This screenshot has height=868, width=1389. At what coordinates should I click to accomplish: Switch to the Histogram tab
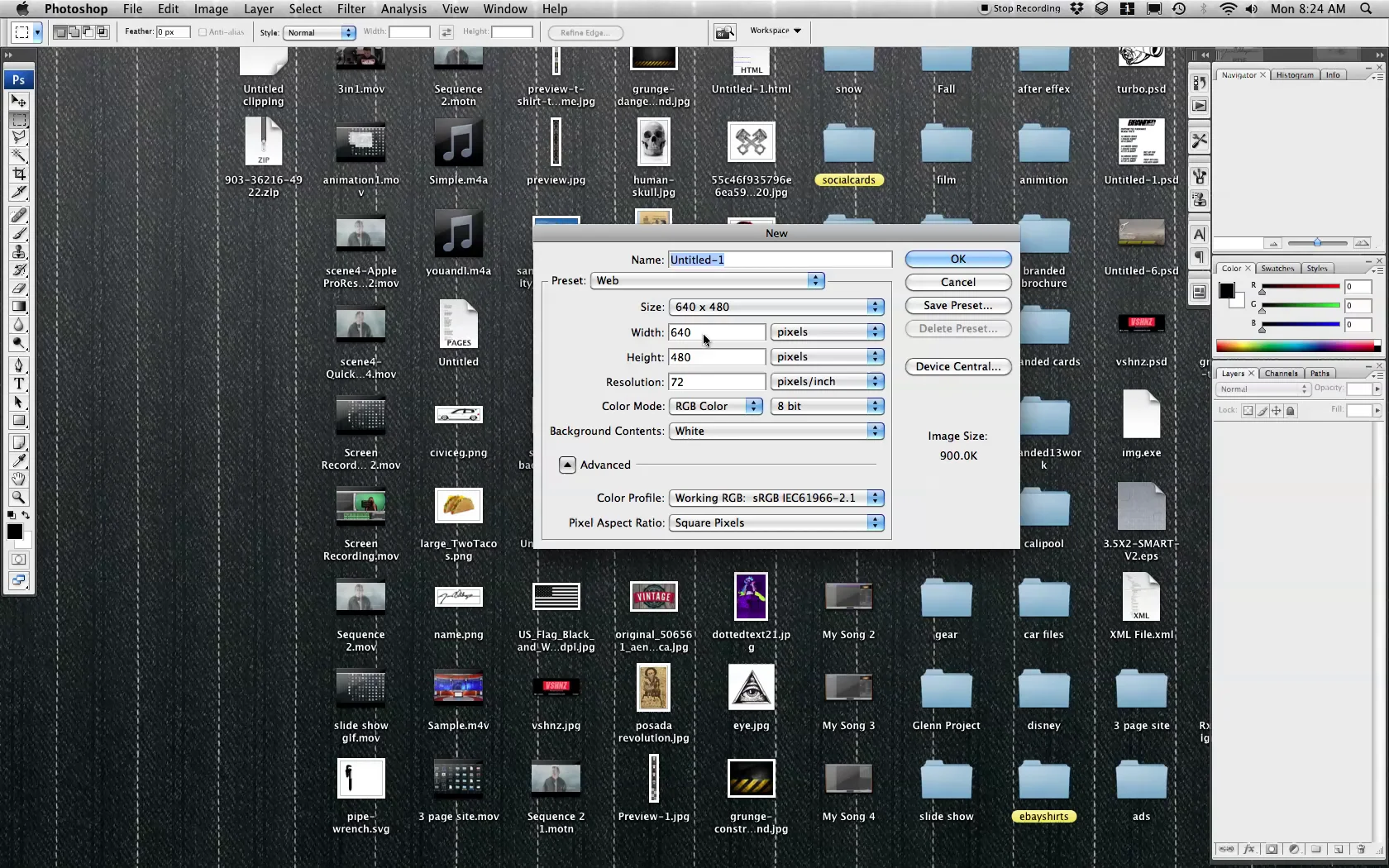1295,74
